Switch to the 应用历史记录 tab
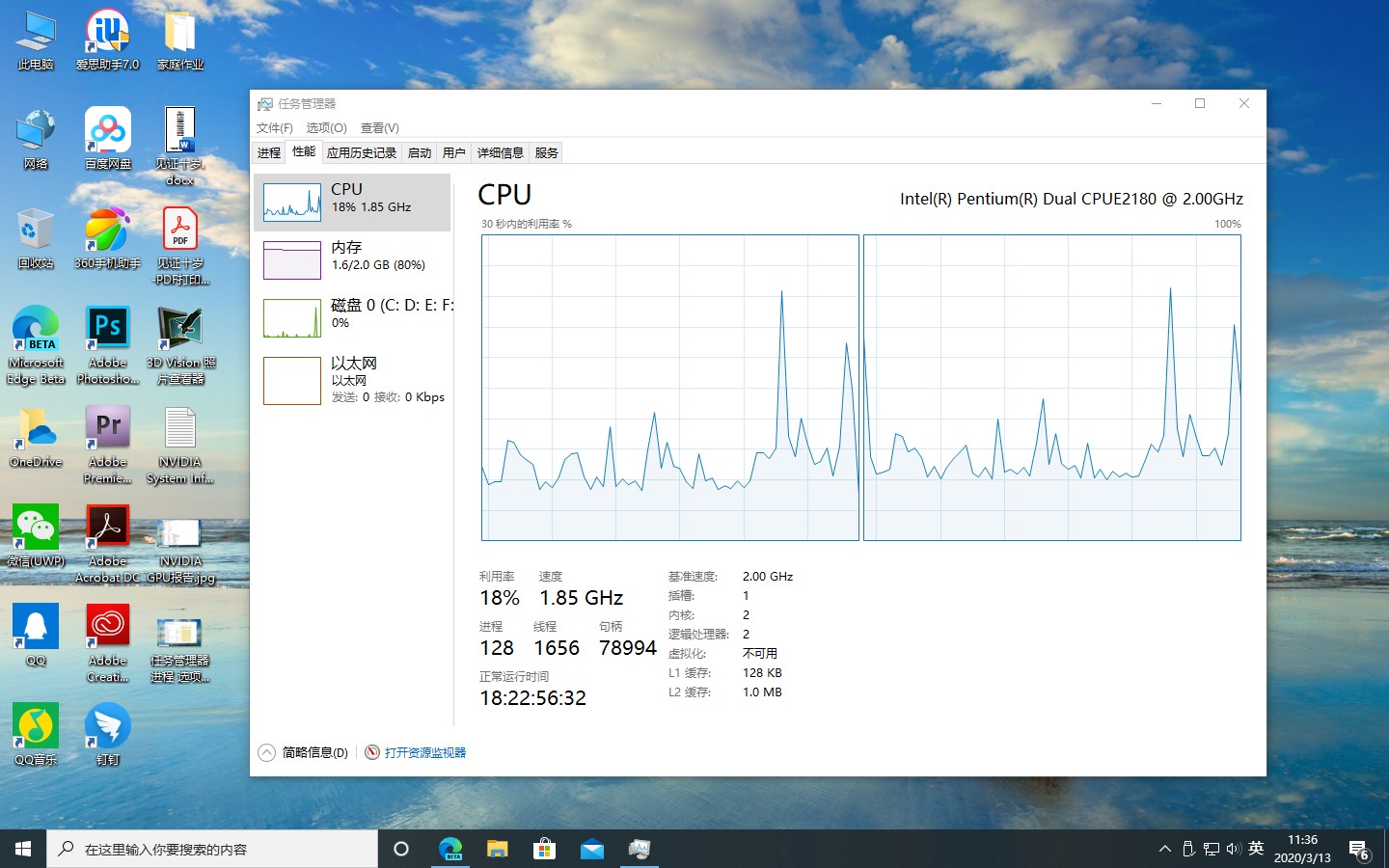This screenshot has width=1389, height=868. 362,152
